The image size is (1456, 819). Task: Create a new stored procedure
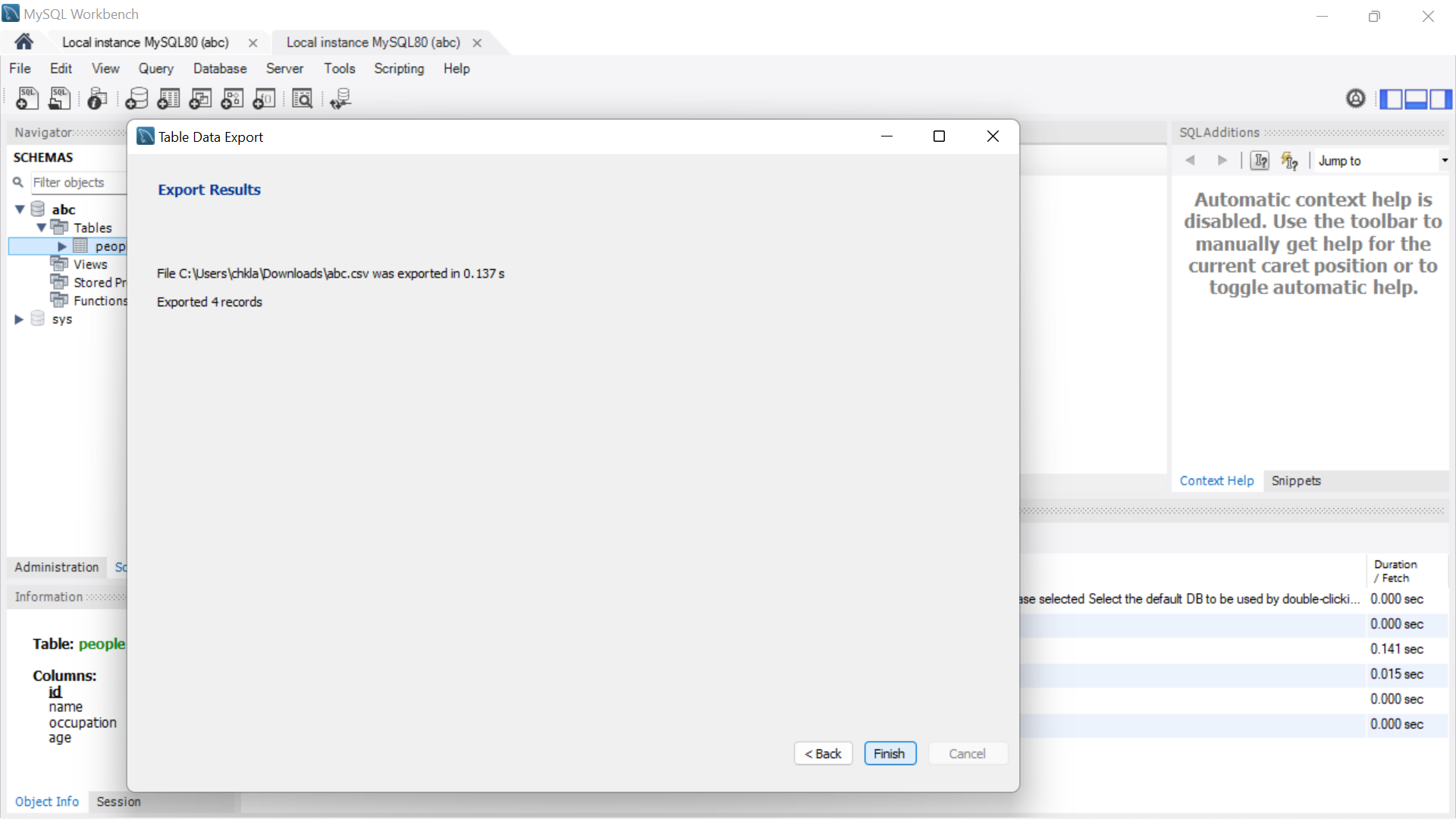(x=232, y=99)
